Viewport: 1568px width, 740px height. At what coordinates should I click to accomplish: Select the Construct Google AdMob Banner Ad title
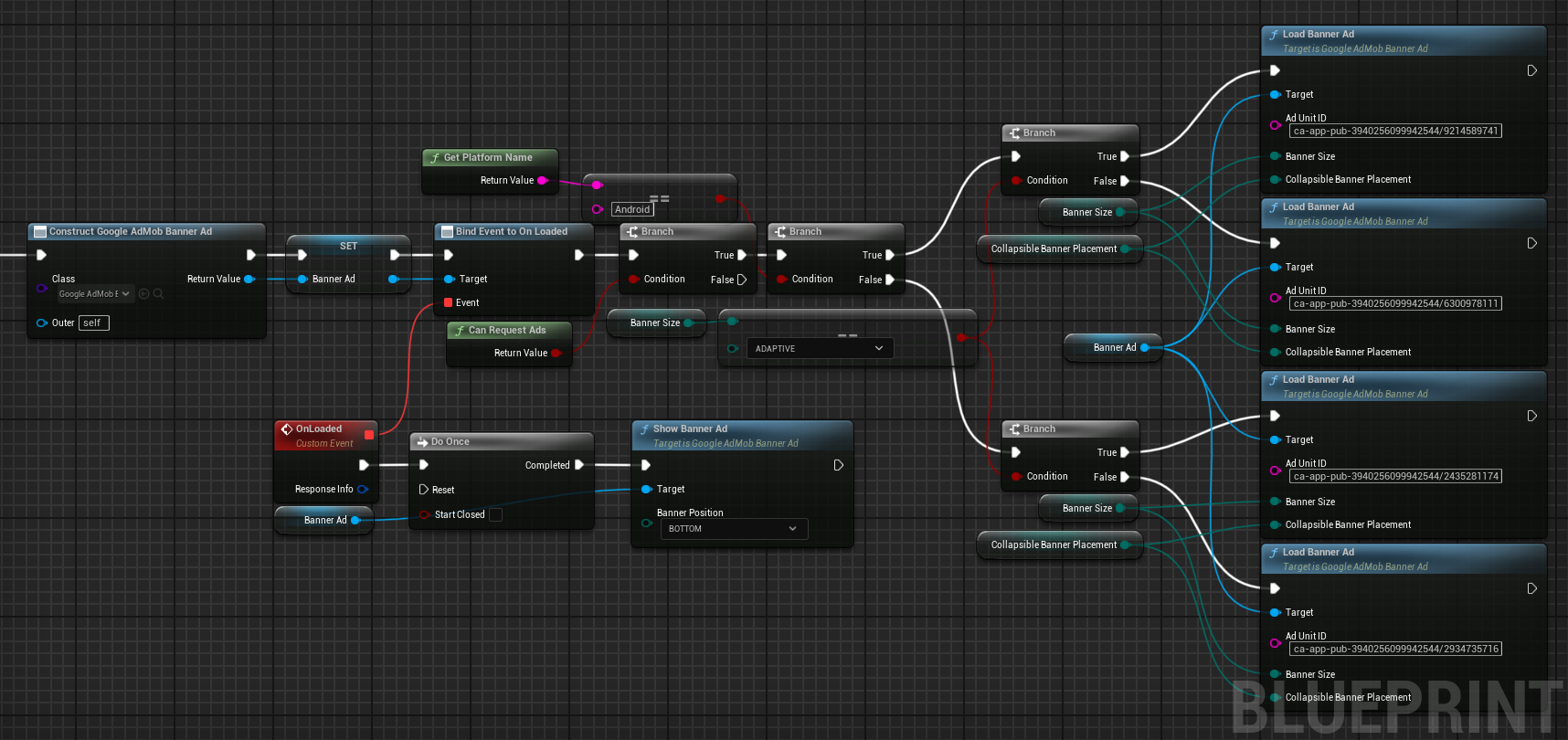pos(131,232)
